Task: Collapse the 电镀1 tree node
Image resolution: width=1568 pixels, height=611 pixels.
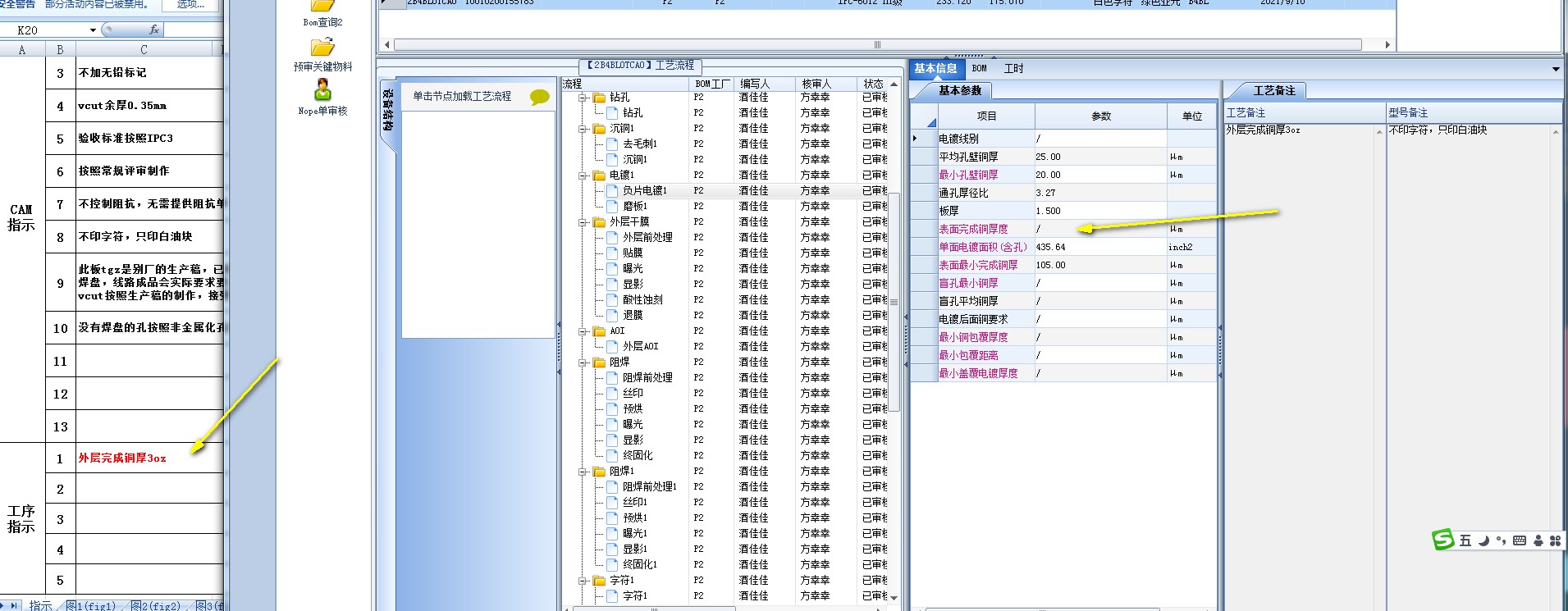Action: pyautogui.click(x=583, y=176)
